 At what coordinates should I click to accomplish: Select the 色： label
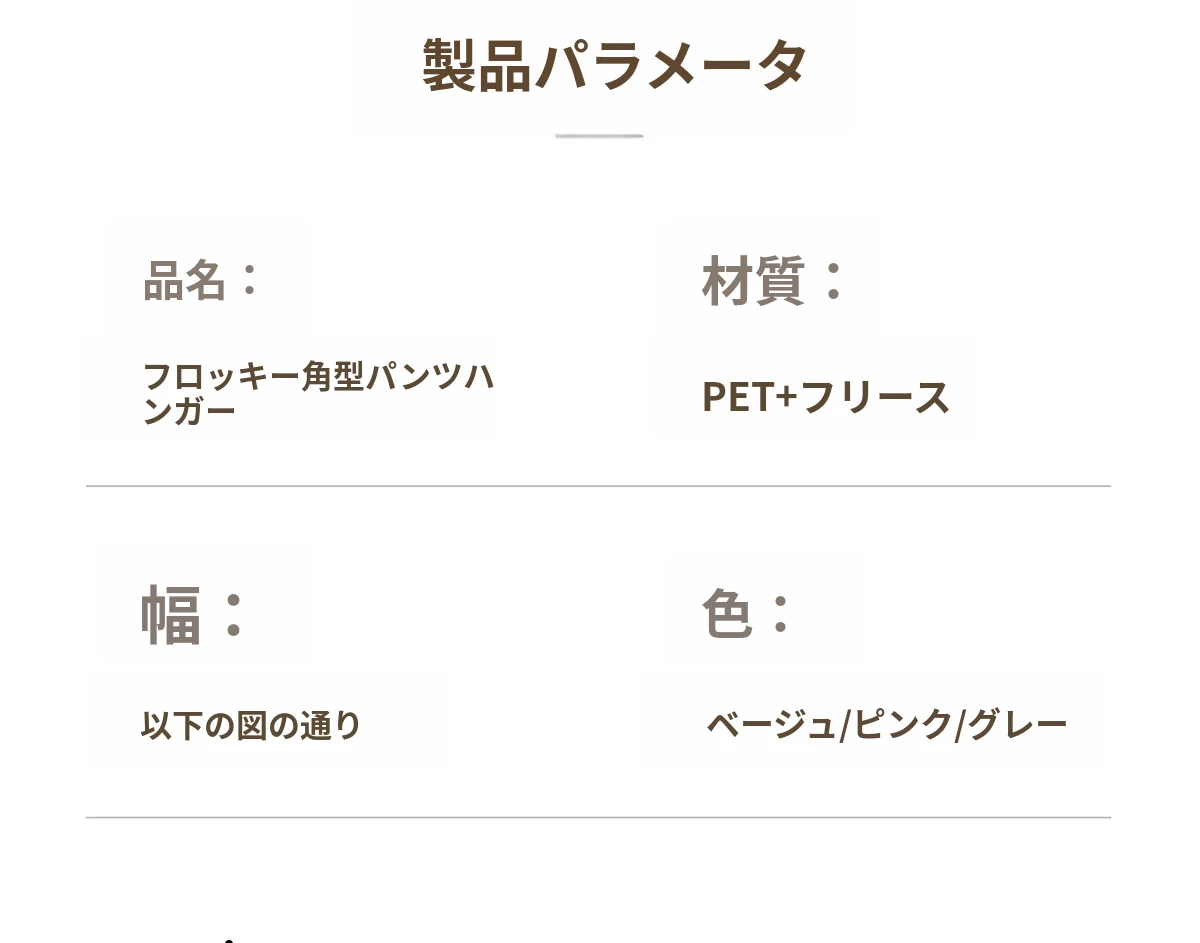coord(747,612)
